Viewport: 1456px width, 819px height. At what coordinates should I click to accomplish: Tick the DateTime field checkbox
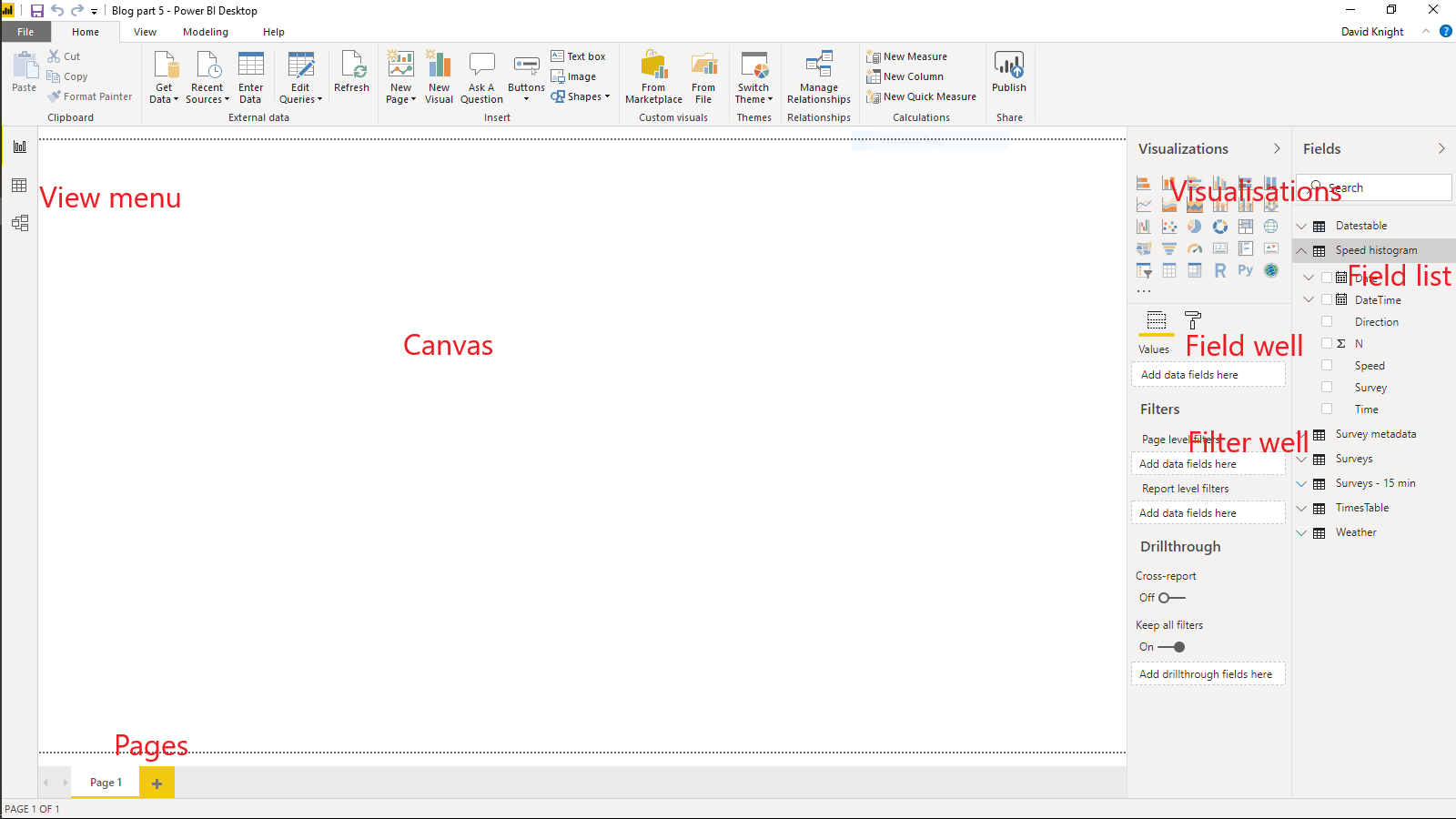pos(1327,299)
